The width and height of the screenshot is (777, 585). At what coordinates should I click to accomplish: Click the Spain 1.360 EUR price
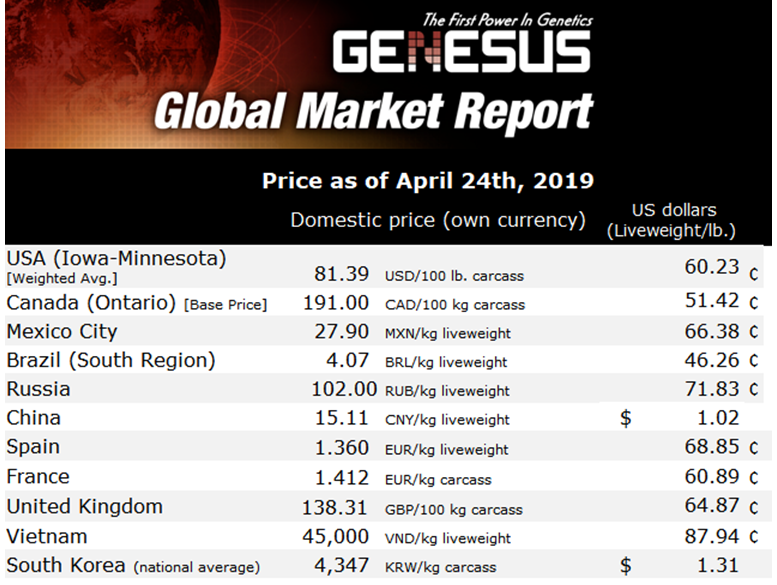pos(343,448)
